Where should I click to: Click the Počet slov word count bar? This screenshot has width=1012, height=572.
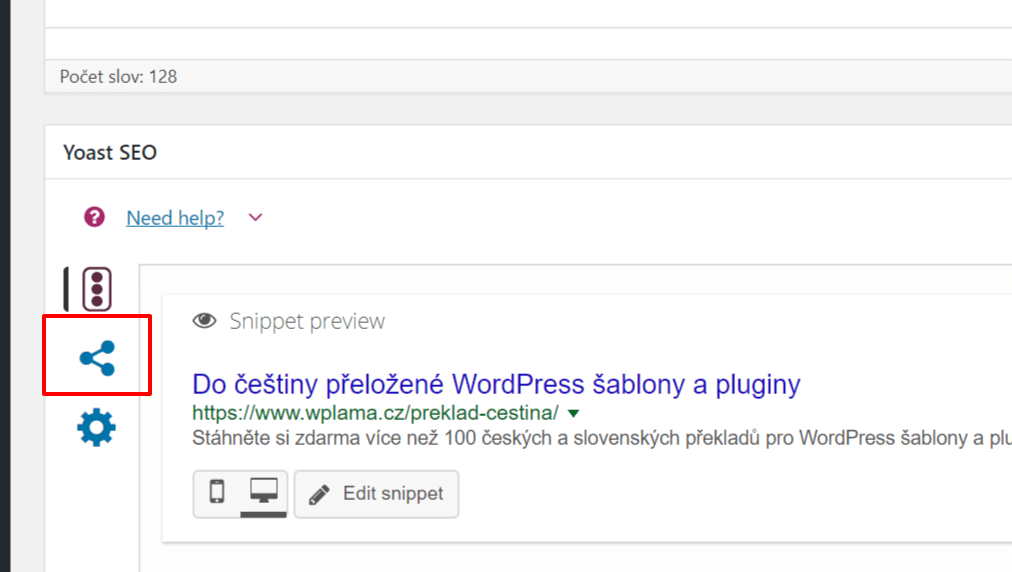(529, 76)
